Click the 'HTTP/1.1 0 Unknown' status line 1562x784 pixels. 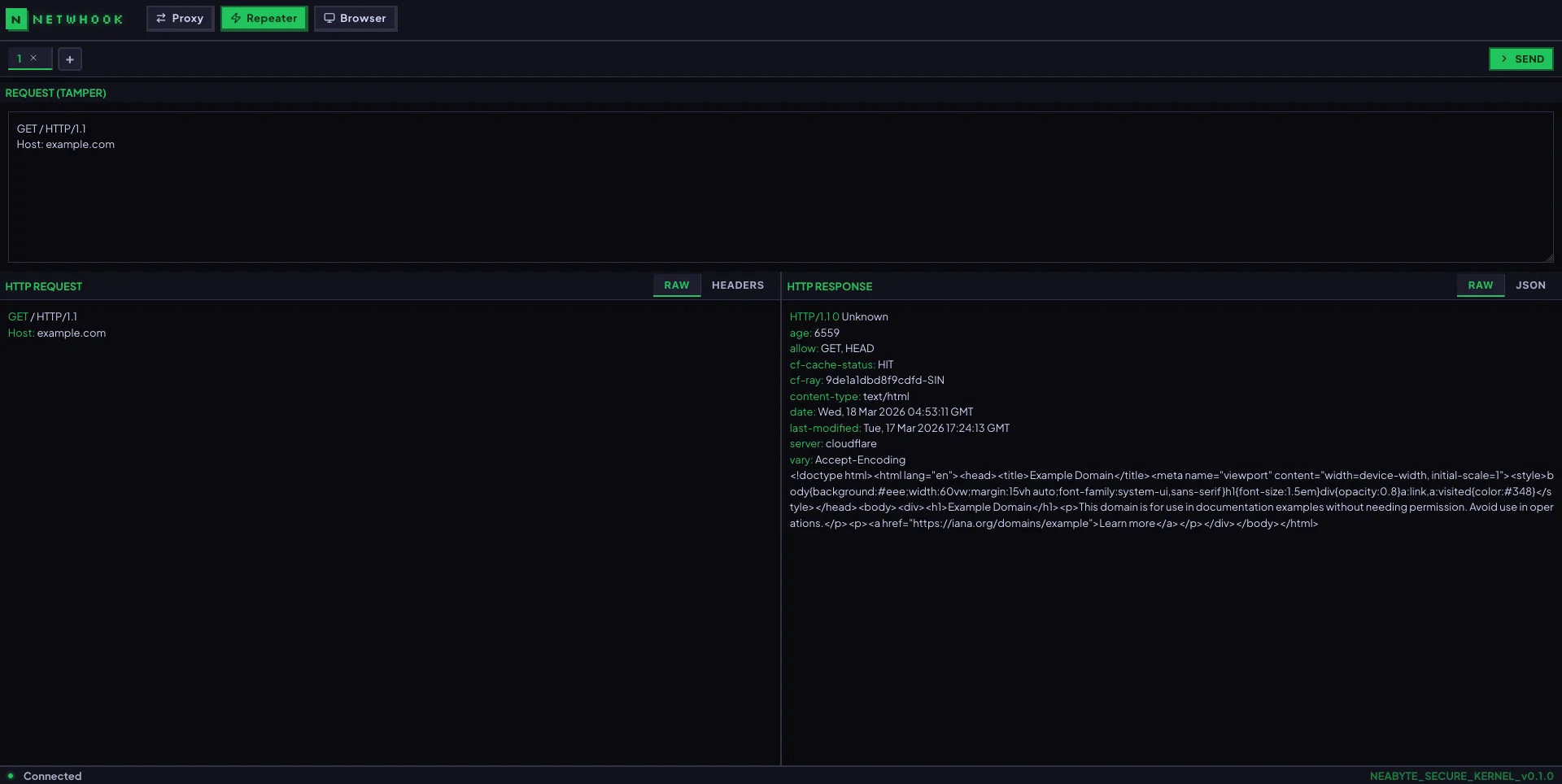839,317
